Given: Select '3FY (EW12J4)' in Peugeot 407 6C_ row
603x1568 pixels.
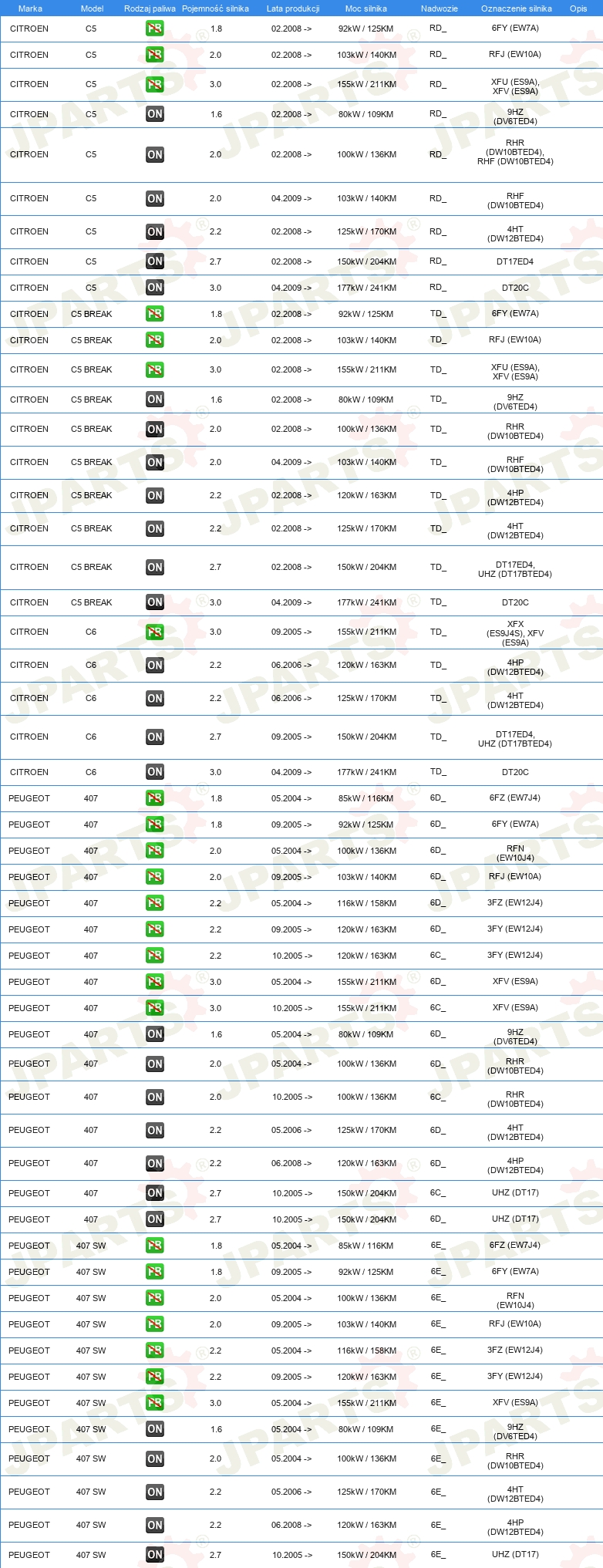Looking at the screenshot, I should [515, 955].
